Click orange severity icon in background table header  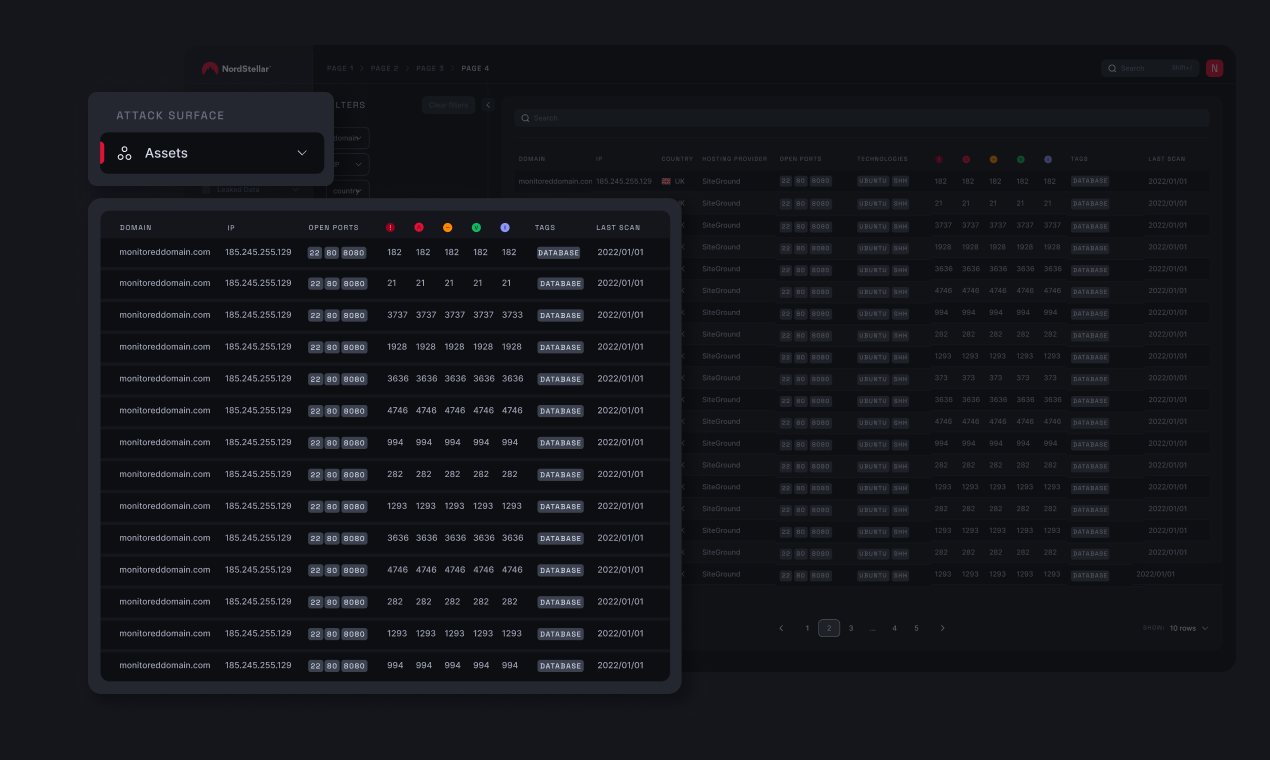coord(993,159)
